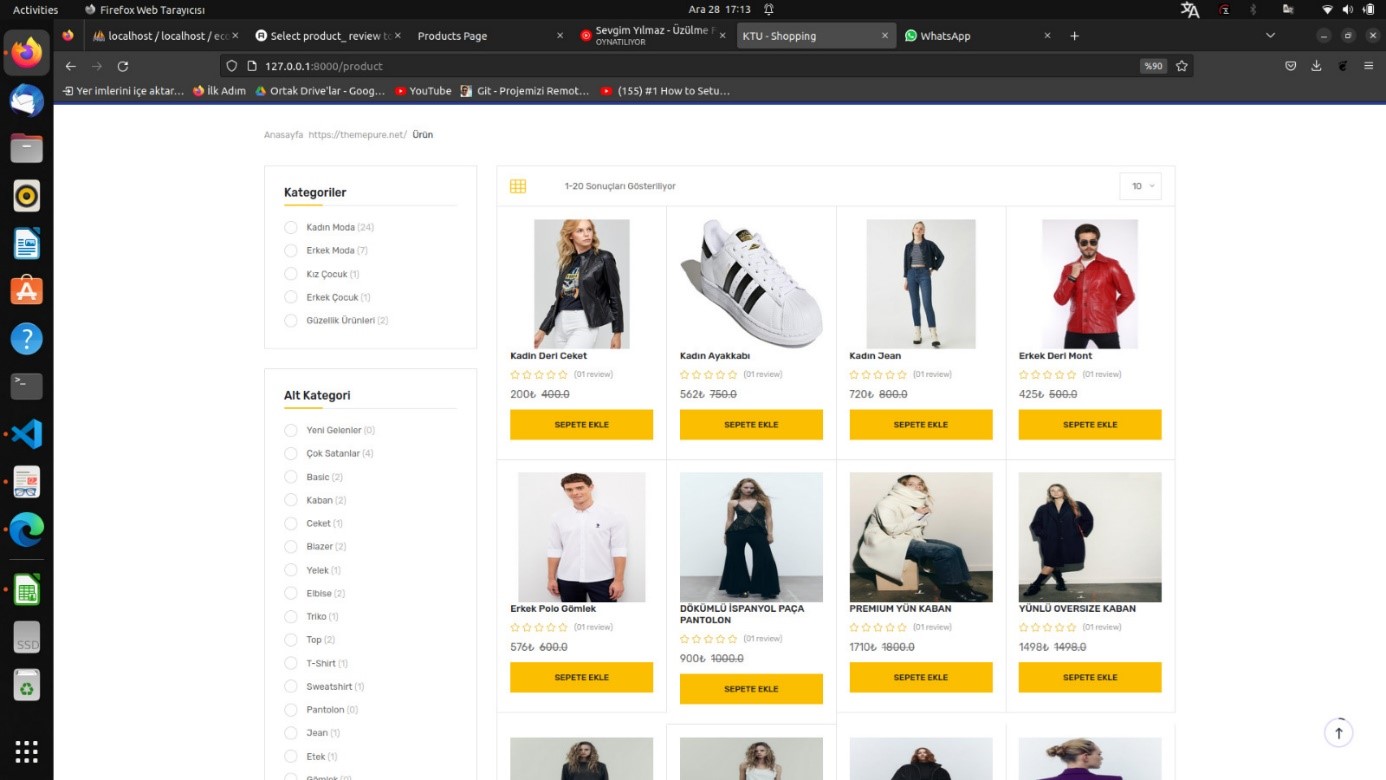Open Firefox downloads icon
The image size is (1386, 780).
pos(1316,66)
